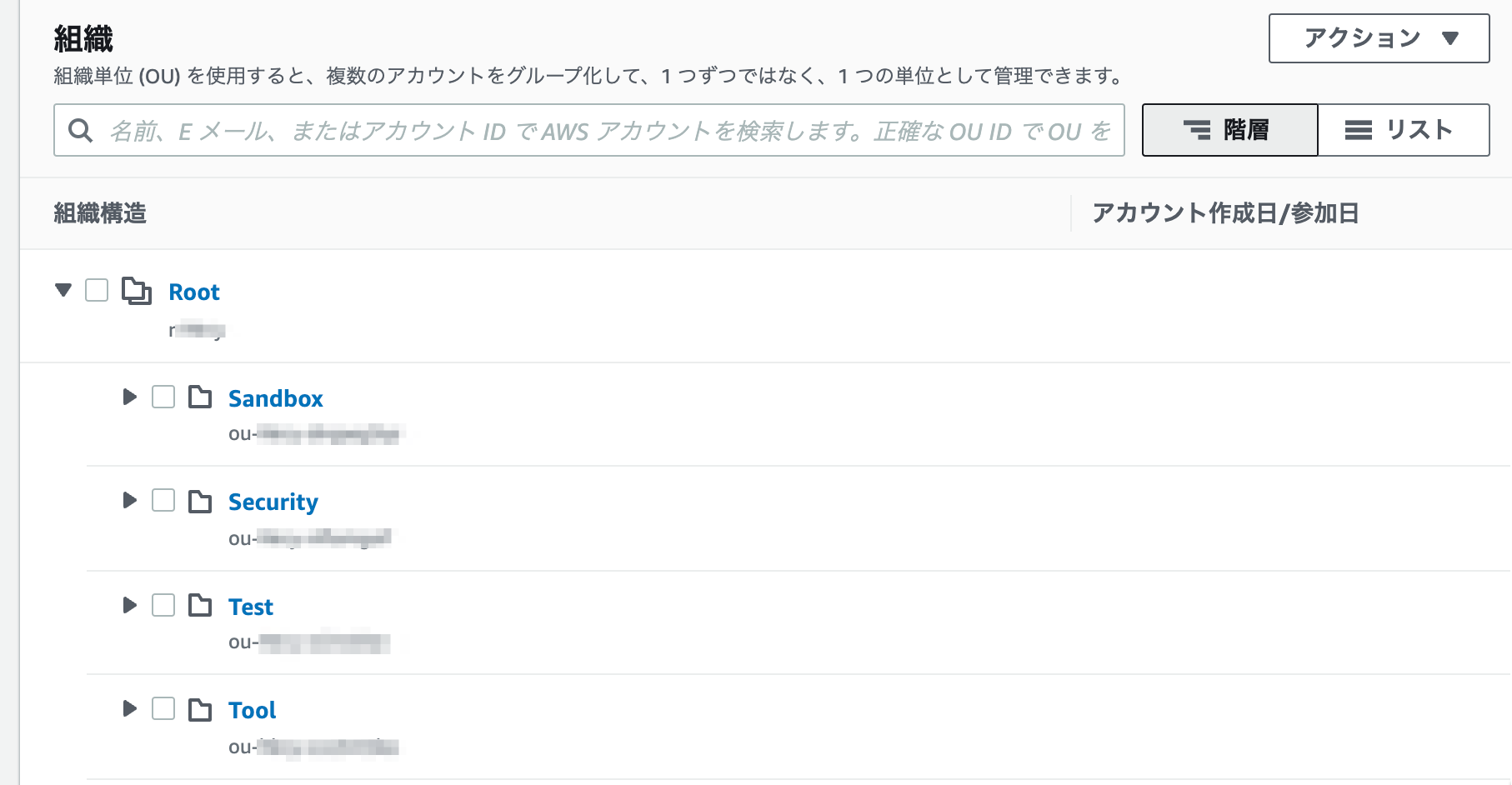Click the Root organization icon

coord(137,291)
